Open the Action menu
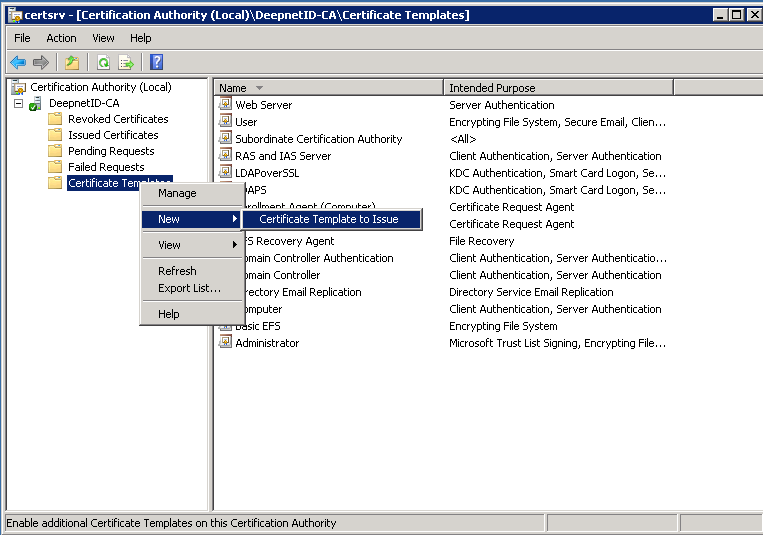Viewport: 763px width, 535px height. point(61,38)
